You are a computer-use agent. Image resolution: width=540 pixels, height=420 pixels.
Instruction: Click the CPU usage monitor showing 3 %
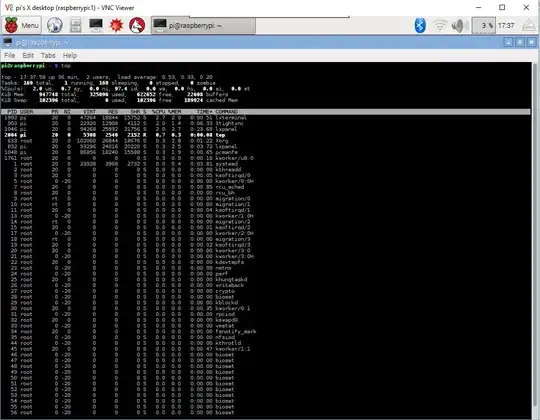tap(483, 25)
